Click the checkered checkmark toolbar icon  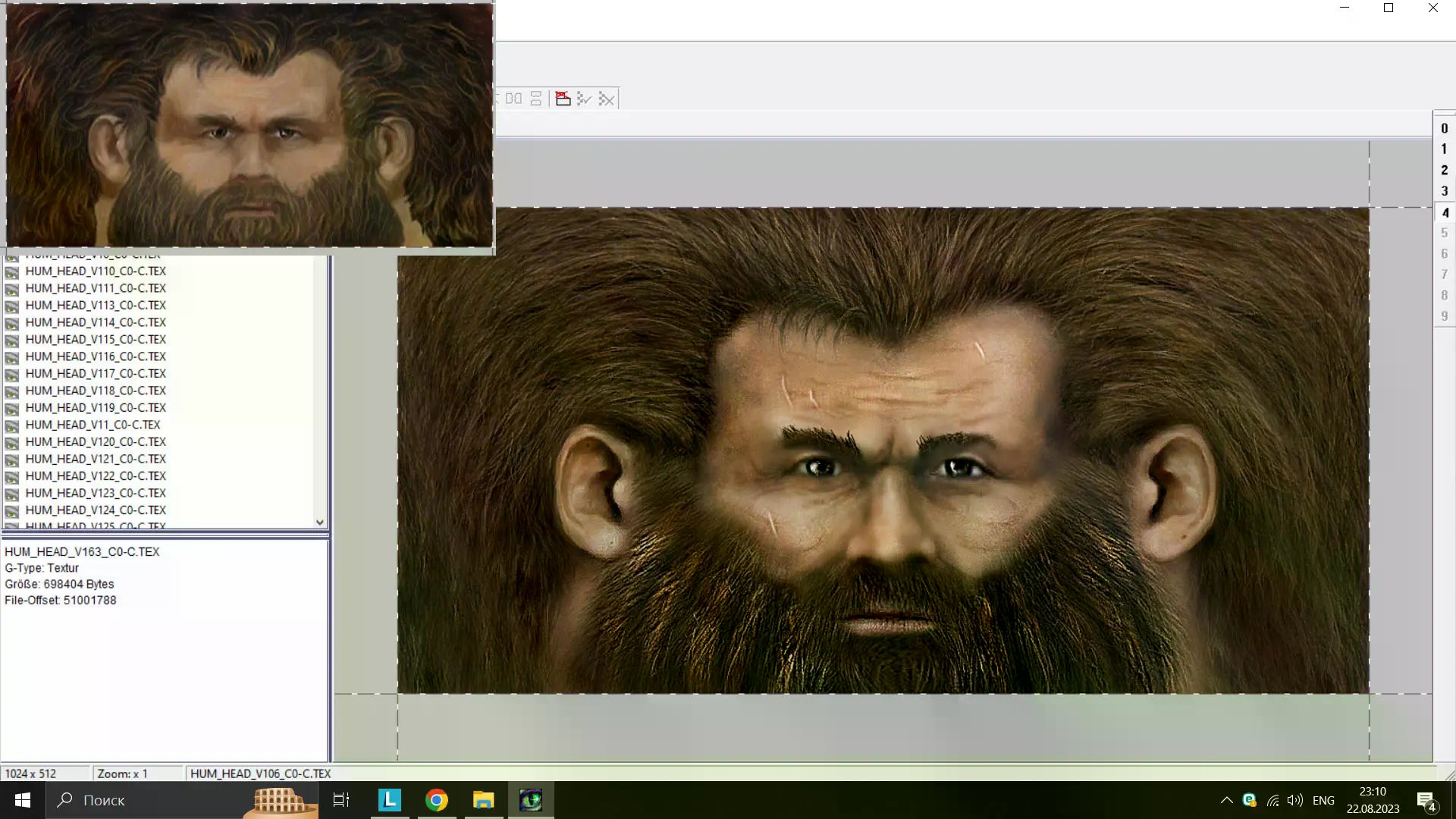pyautogui.click(x=584, y=99)
